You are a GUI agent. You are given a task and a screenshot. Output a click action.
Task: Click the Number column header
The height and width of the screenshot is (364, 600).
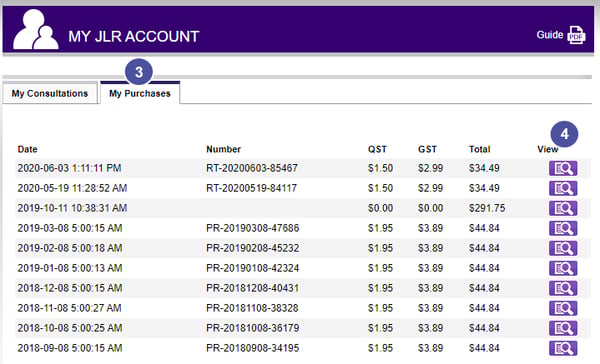[223, 149]
